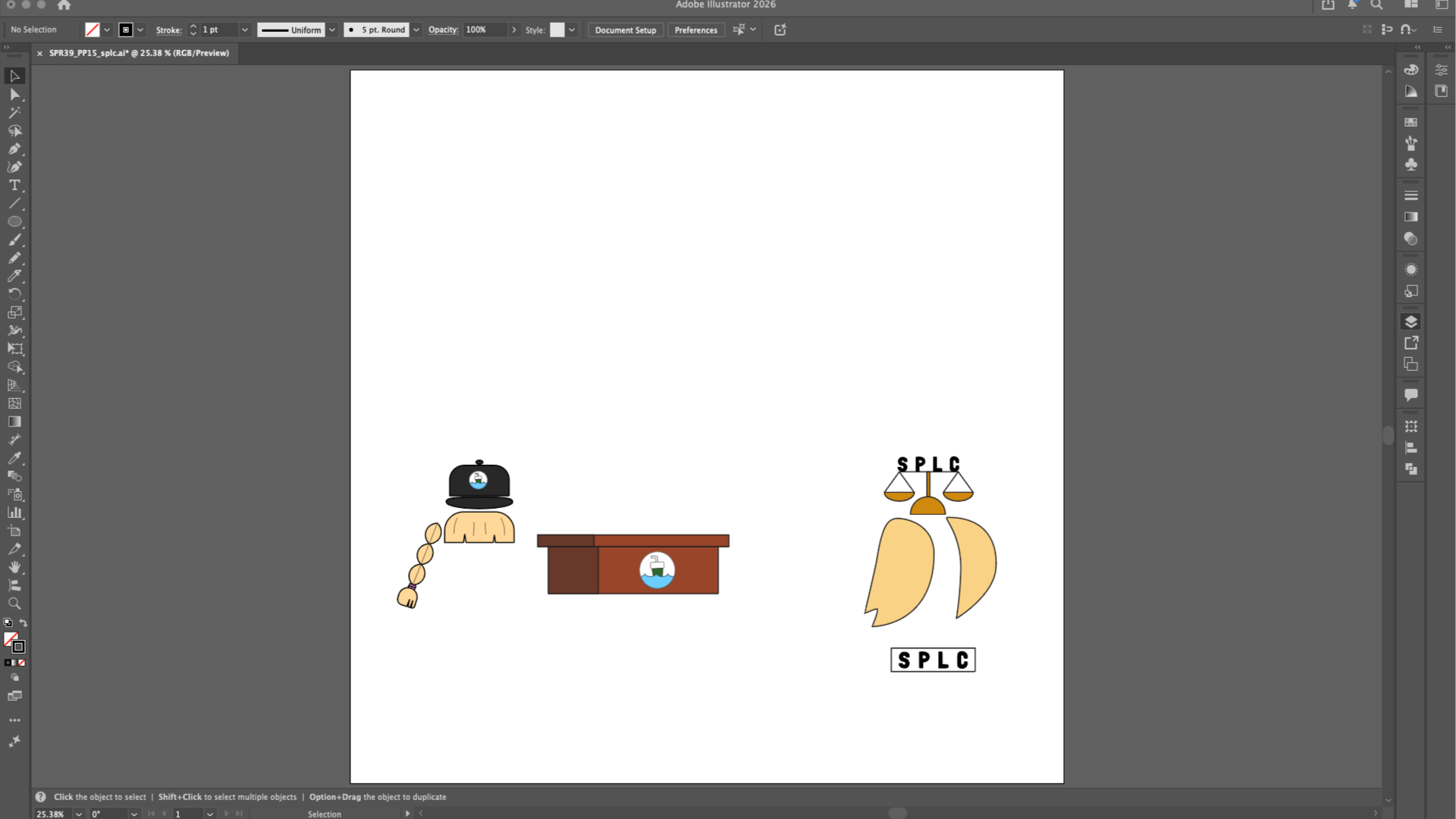Open the Symbols club panel
Image resolution: width=1456 pixels, height=819 pixels.
click(1410, 165)
